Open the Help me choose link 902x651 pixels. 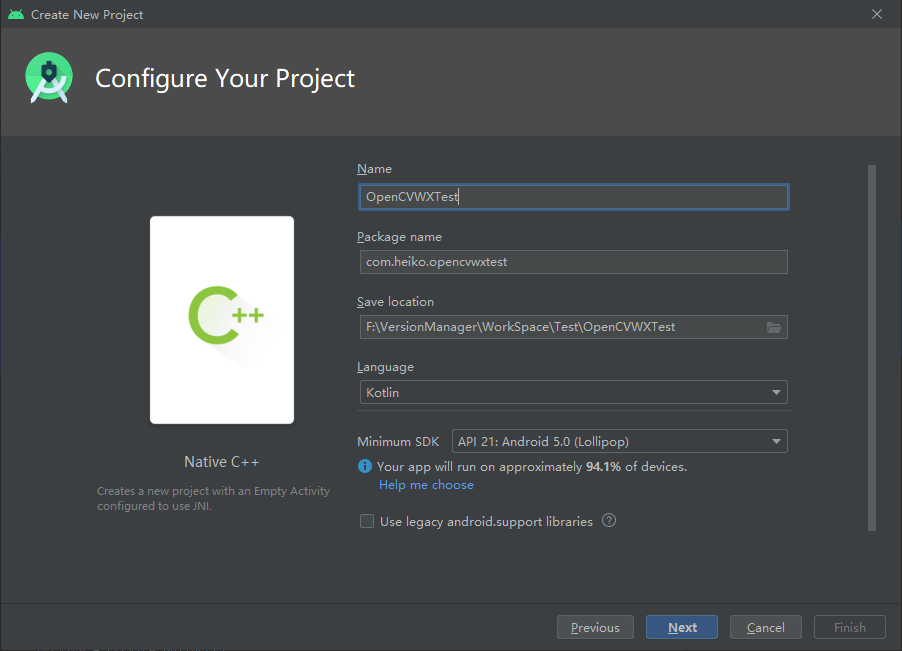click(x=426, y=485)
